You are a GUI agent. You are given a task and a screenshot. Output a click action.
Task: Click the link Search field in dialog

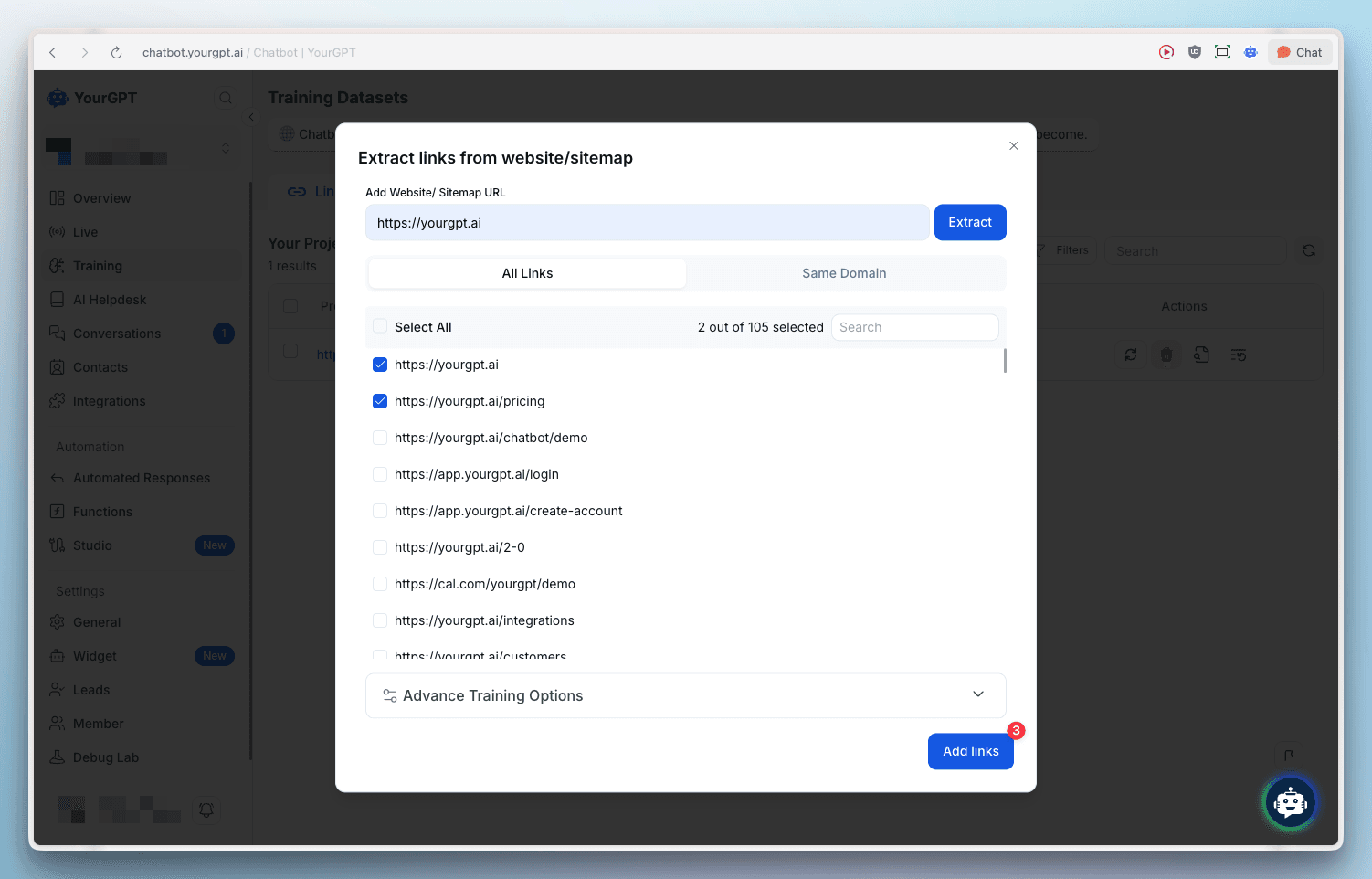913,327
